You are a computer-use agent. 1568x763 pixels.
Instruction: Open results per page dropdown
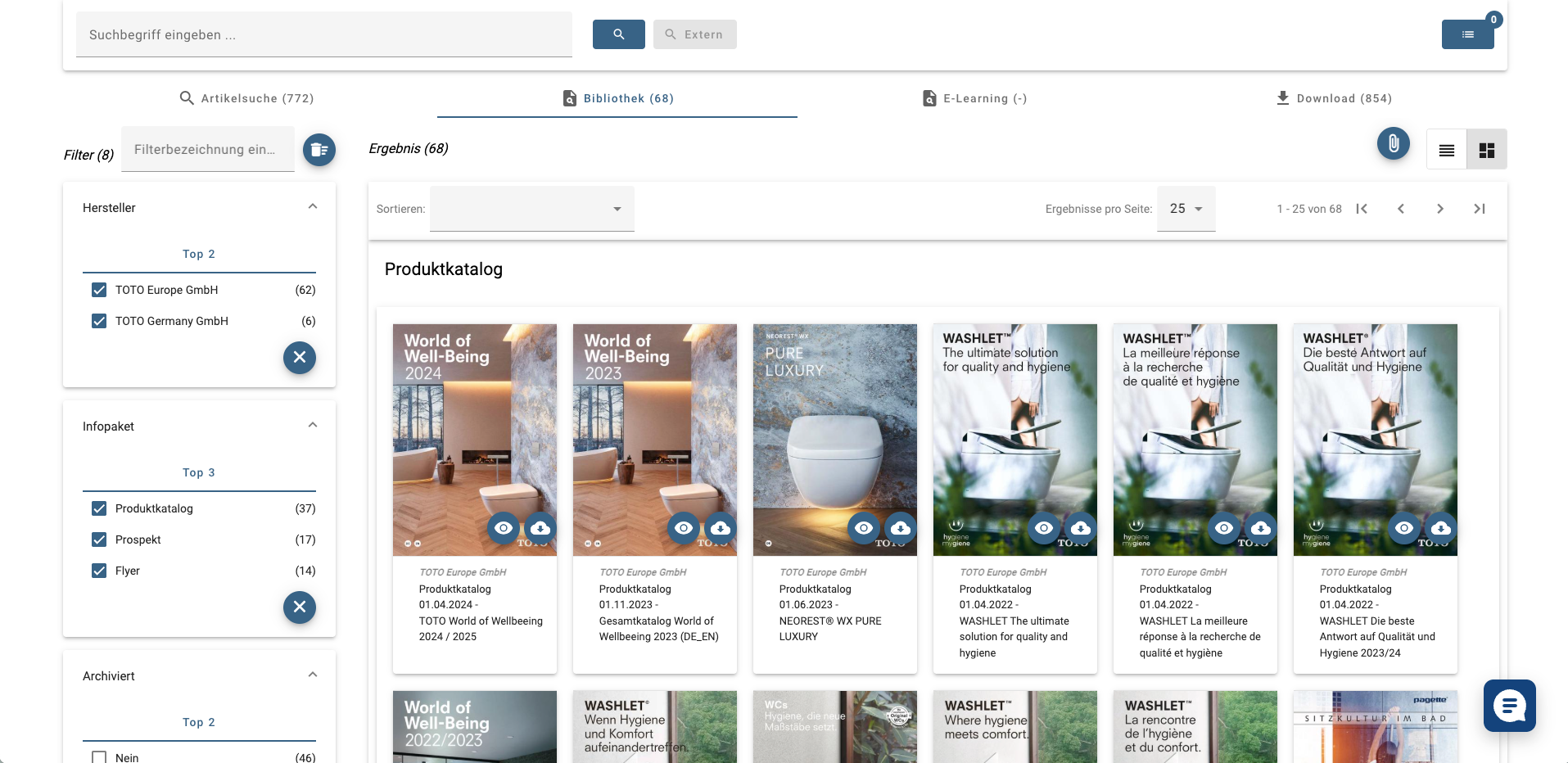pos(1186,209)
